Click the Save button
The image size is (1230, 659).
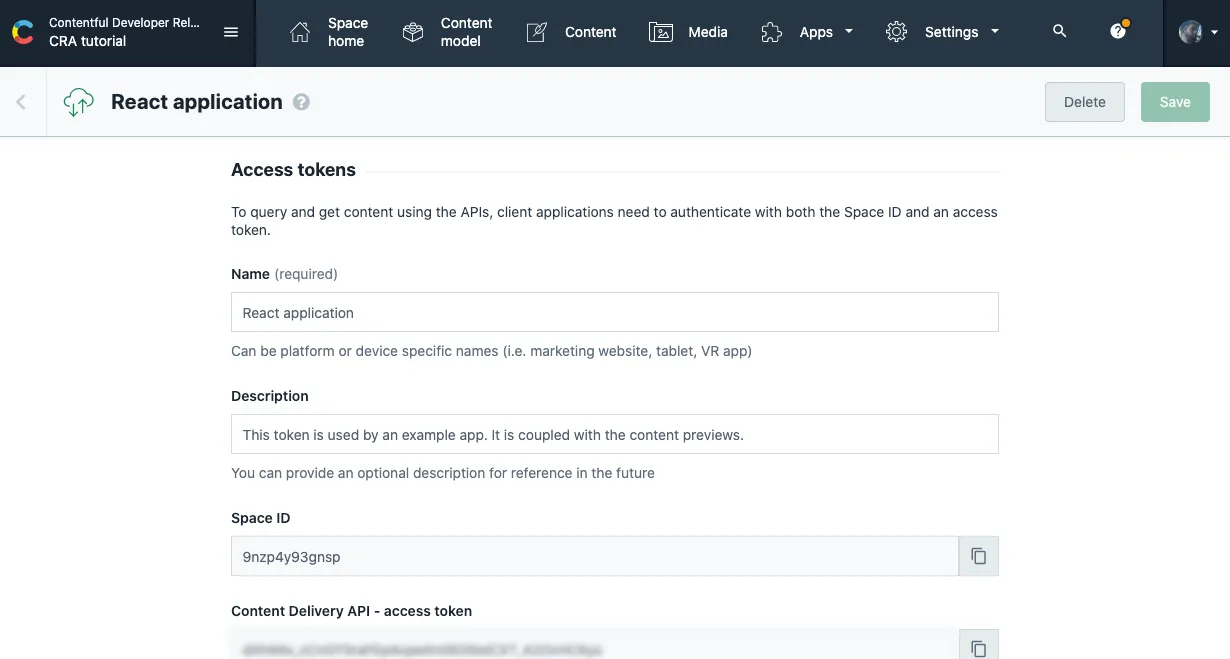(1175, 102)
